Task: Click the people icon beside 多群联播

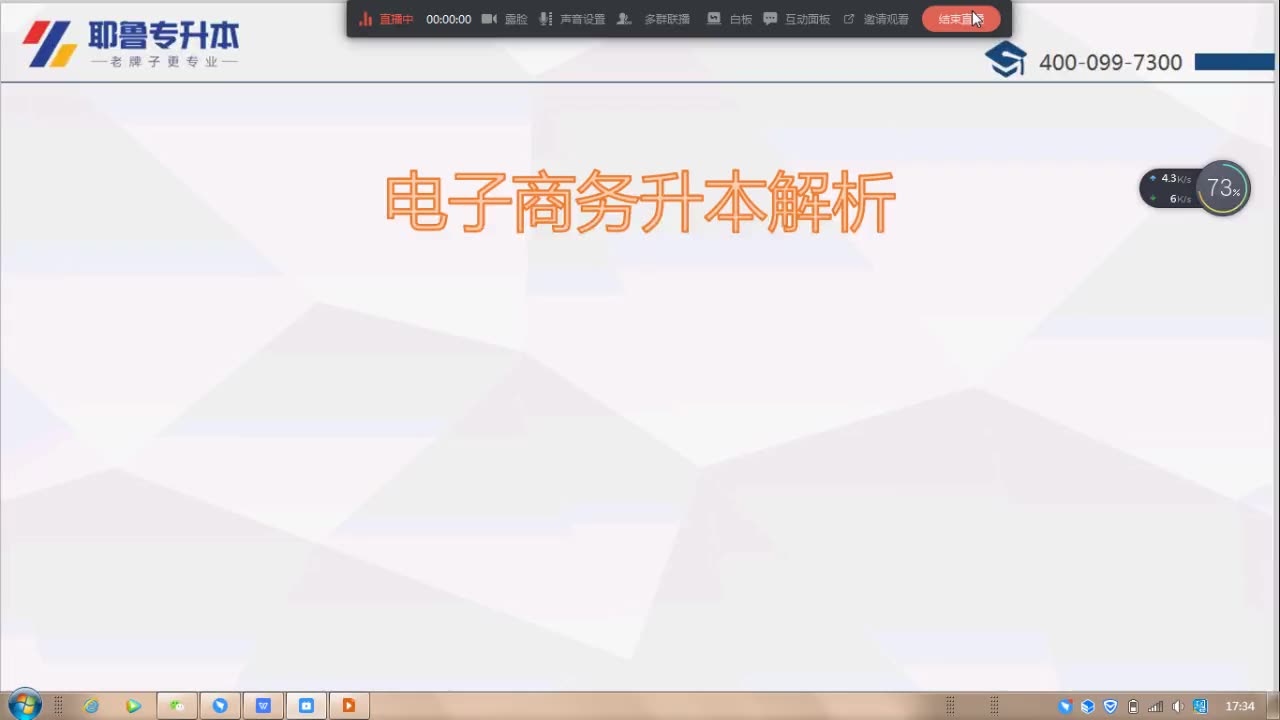Action: pyautogui.click(x=624, y=19)
